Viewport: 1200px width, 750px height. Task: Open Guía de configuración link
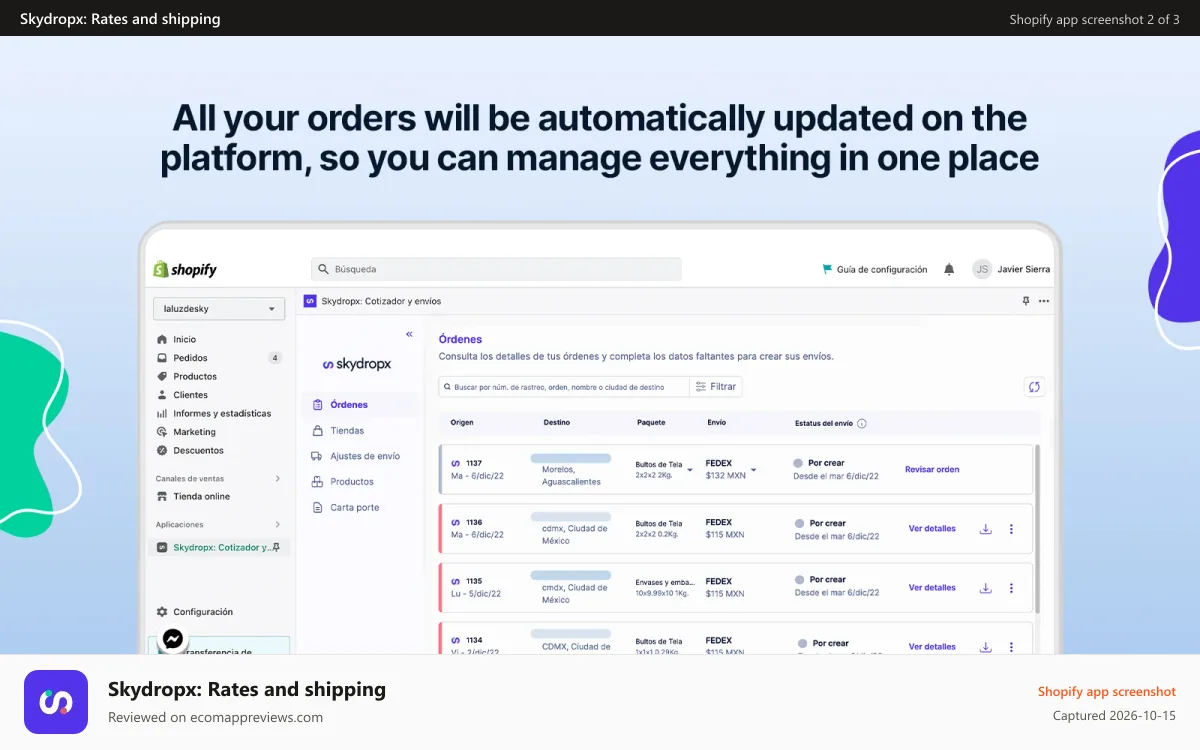[881, 269]
